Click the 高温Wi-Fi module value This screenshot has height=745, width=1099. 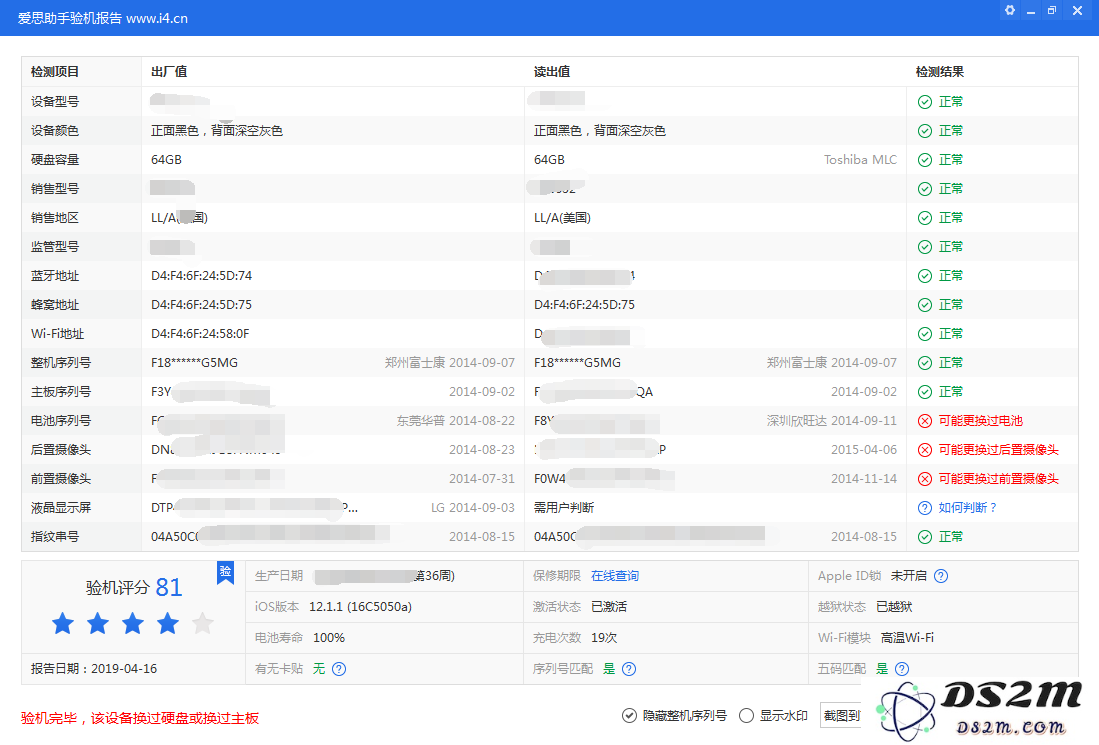tap(907, 638)
